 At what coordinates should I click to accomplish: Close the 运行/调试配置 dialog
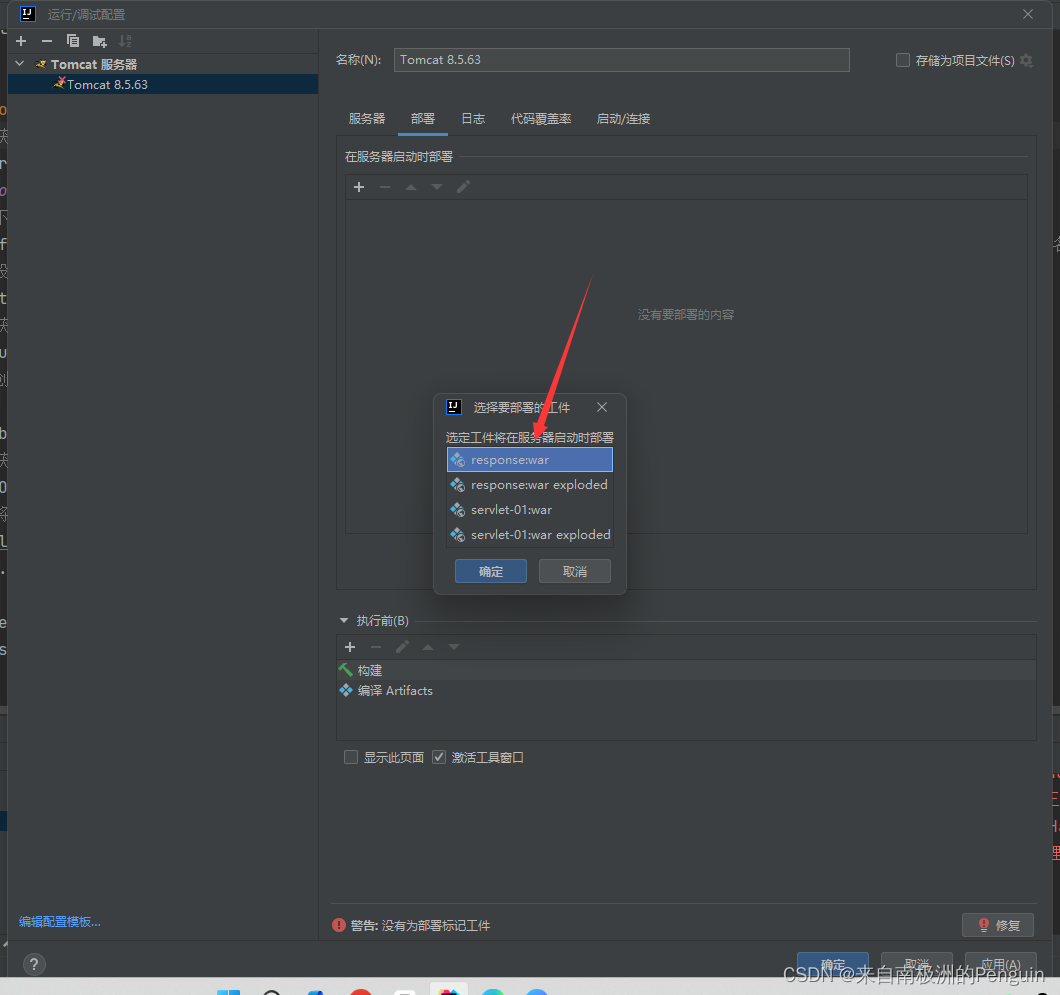tap(1028, 14)
